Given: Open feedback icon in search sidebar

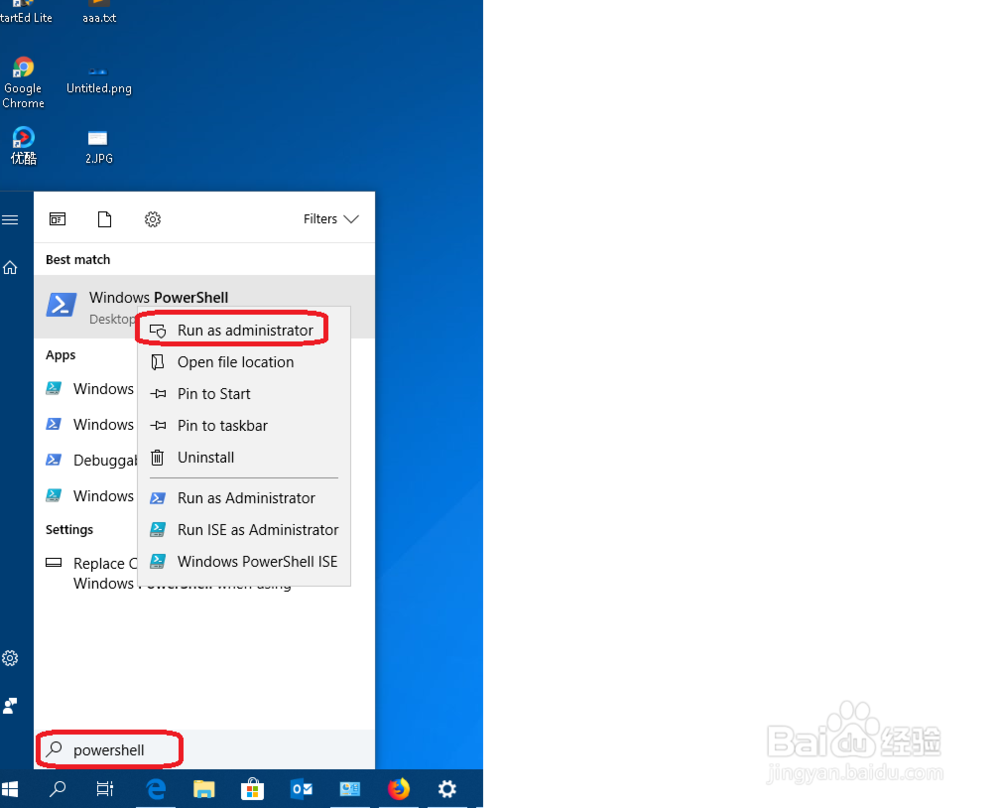Looking at the screenshot, I should point(10,705).
